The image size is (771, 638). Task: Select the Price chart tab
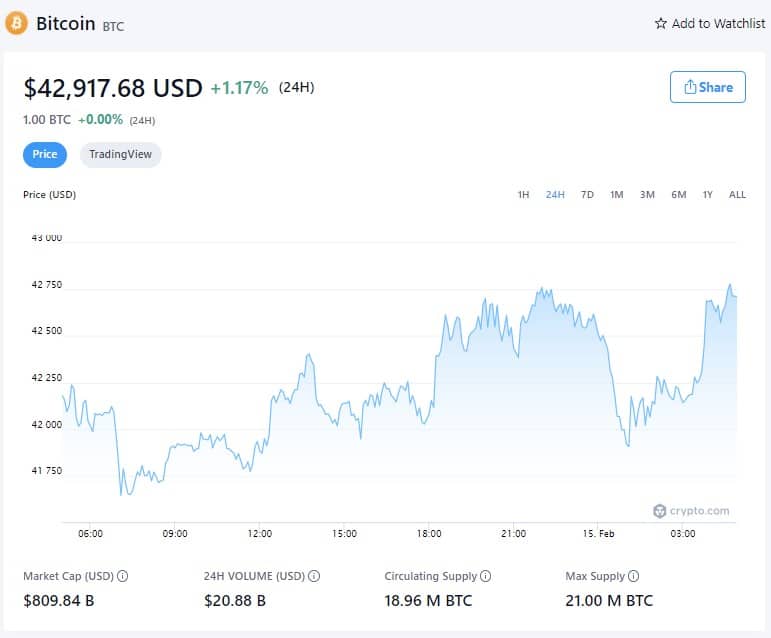[45, 155]
